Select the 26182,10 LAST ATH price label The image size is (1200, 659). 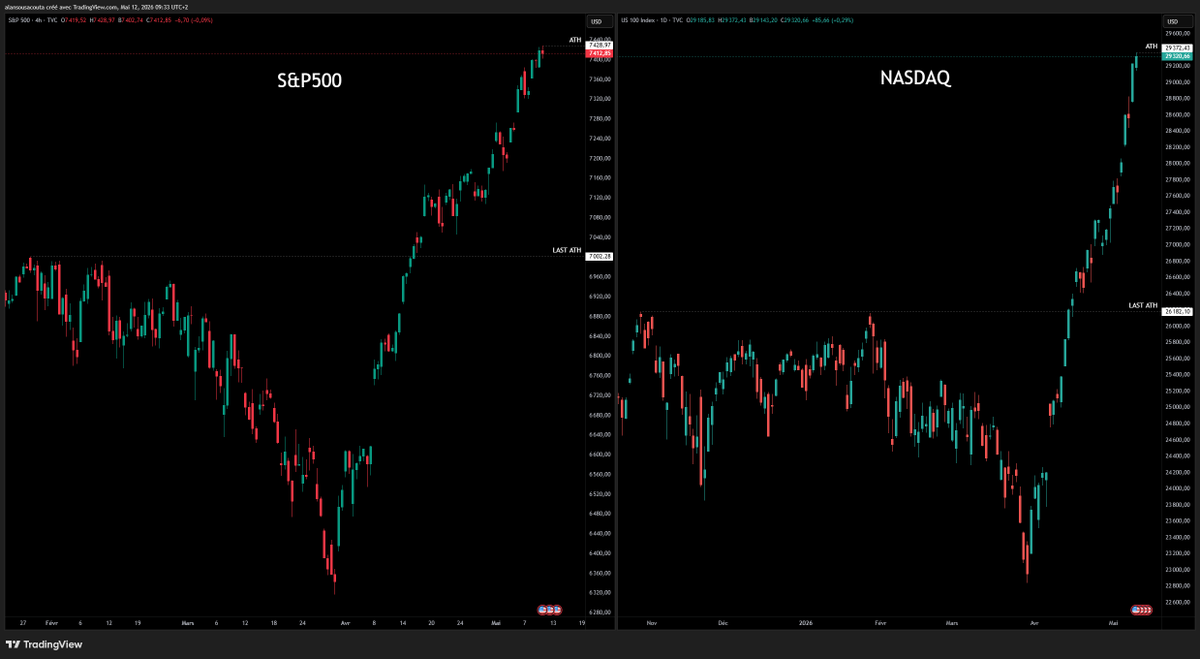tap(1176, 312)
